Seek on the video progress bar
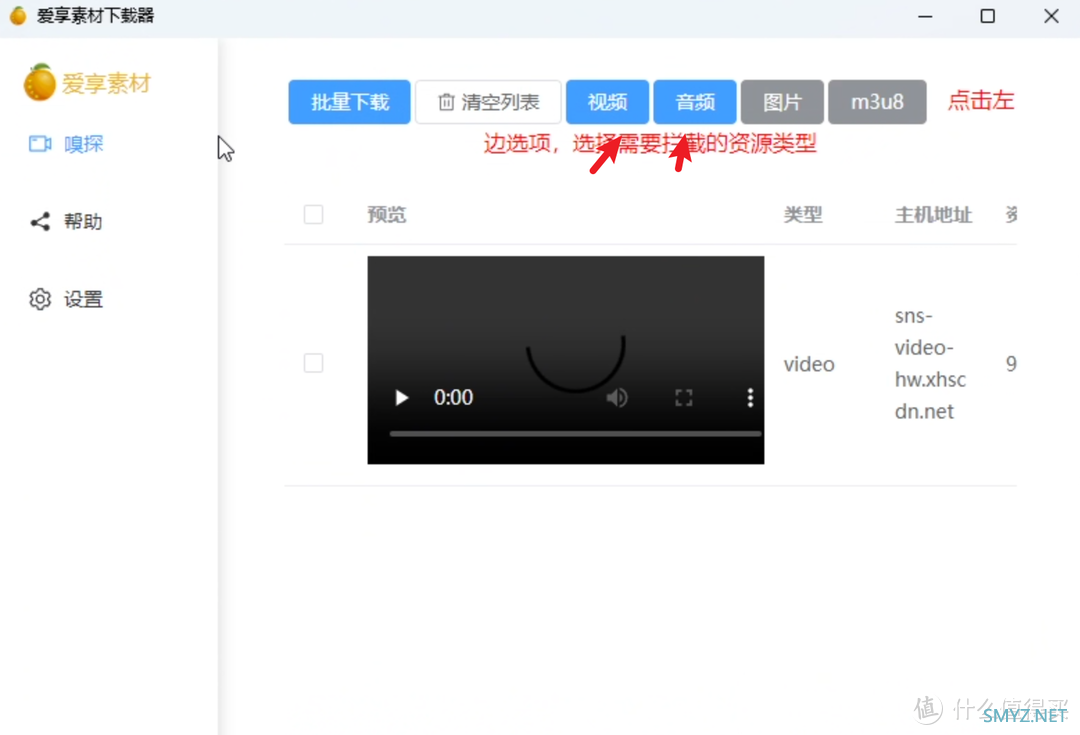The width and height of the screenshot is (1080, 735). click(575, 434)
